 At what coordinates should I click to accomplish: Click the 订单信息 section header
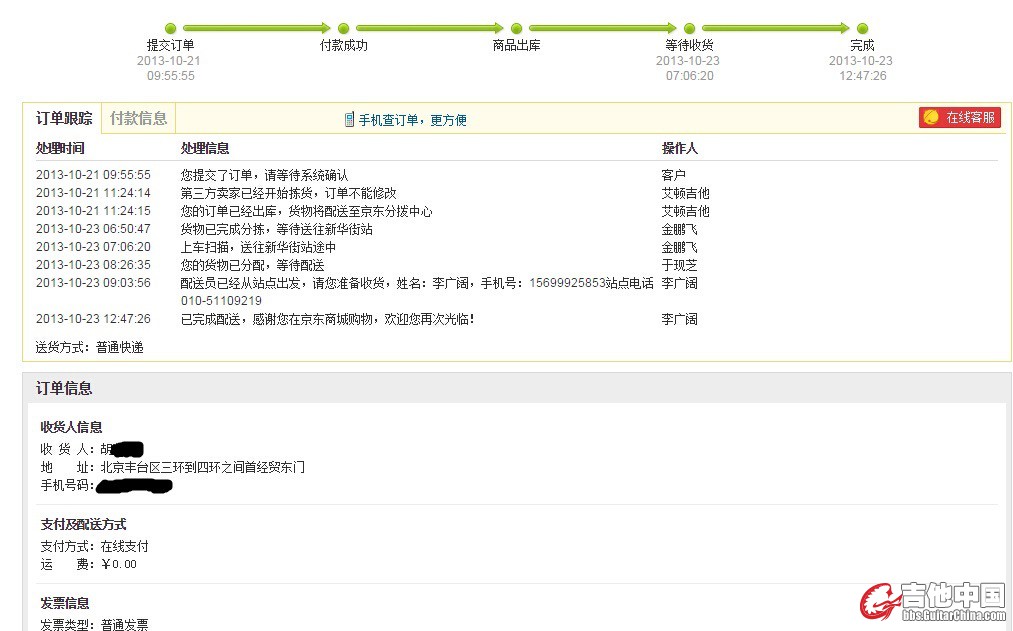(64, 388)
